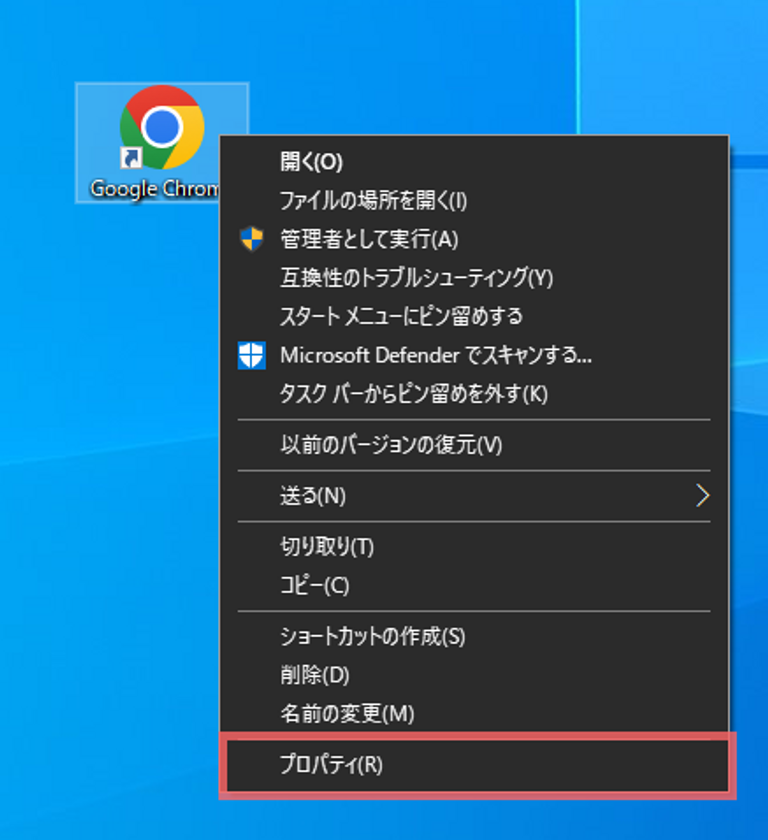768x840 pixels.
Task: Click the shield icon beside 管理者として実行
Action: coord(251,239)
